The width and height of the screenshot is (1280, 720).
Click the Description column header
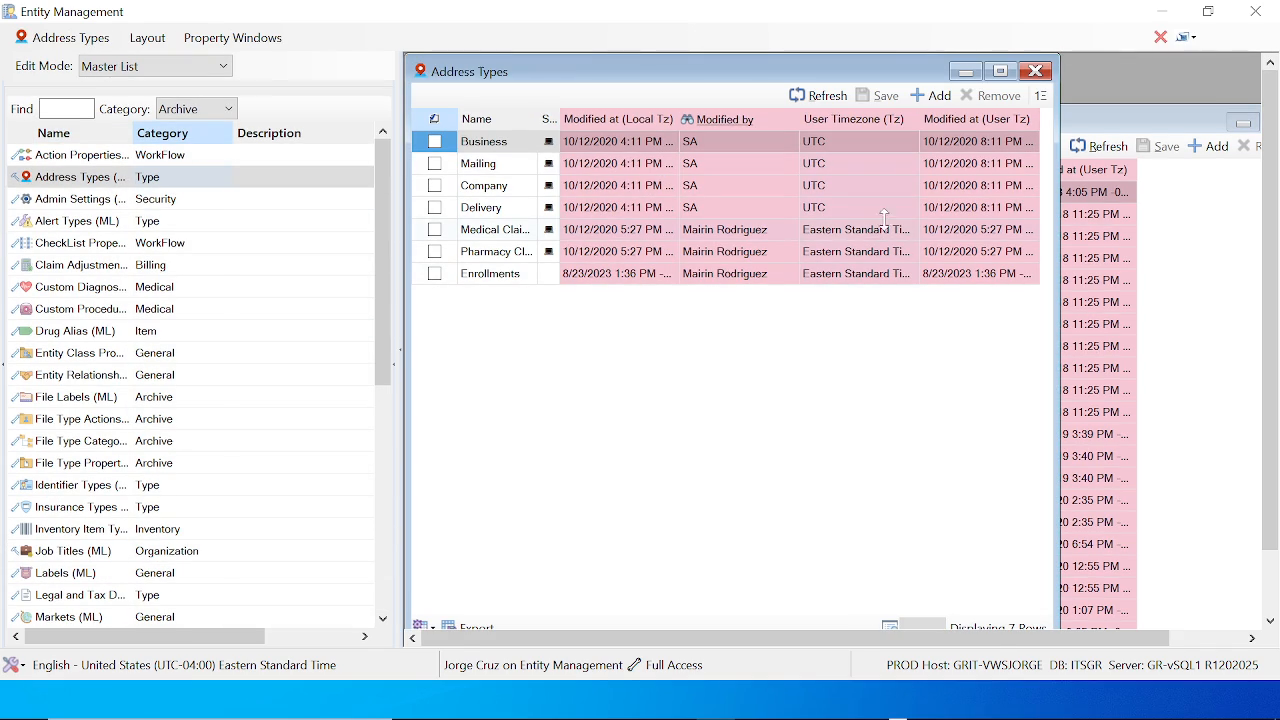(x=303, y=133)
